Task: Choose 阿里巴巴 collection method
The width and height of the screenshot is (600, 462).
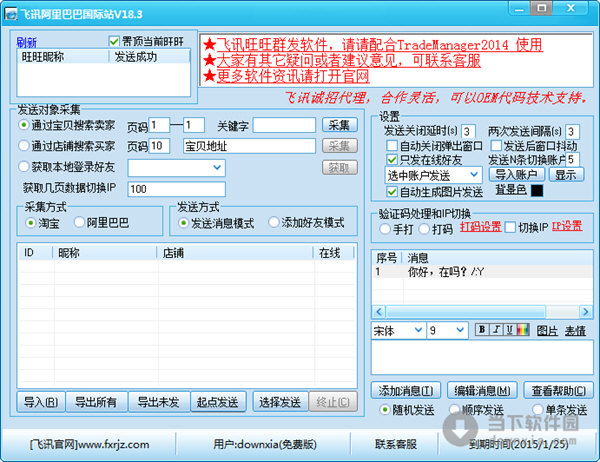Action: pyautogui.click(x=79, y=222)
